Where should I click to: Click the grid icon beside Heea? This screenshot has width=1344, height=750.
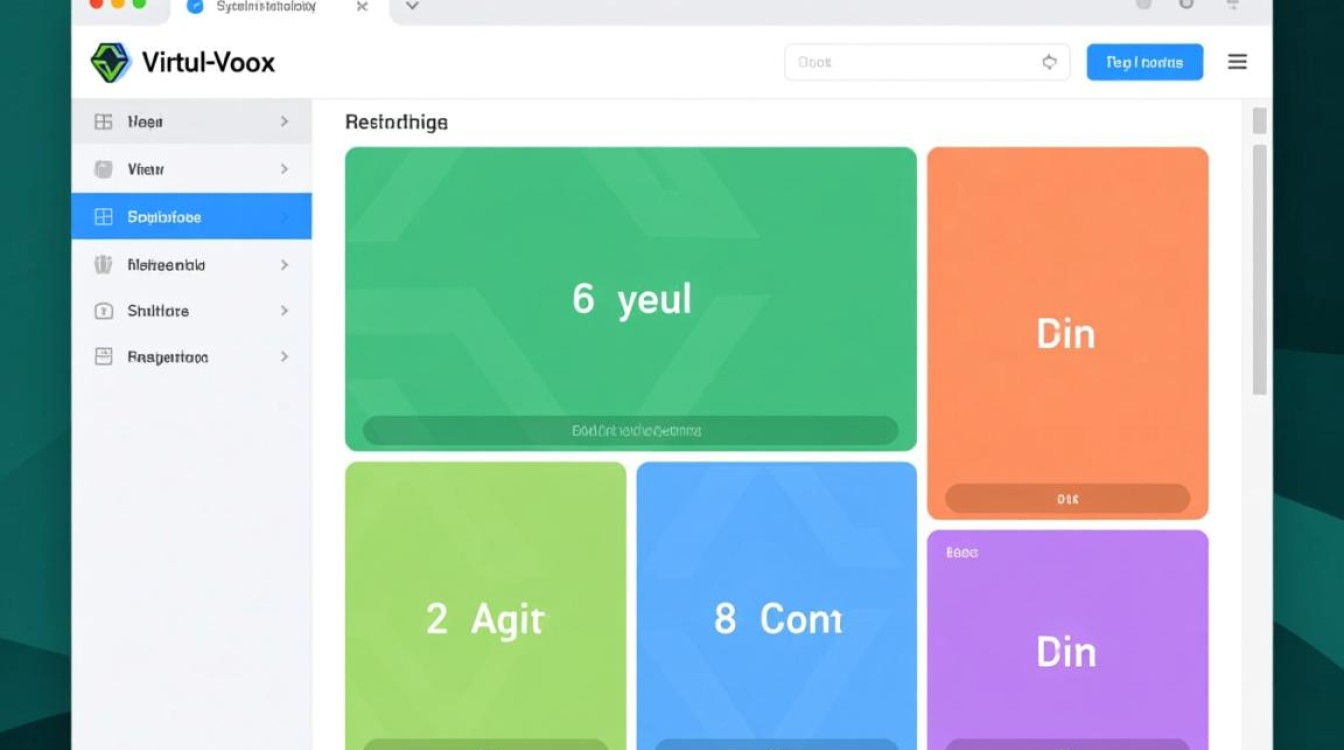103,122
